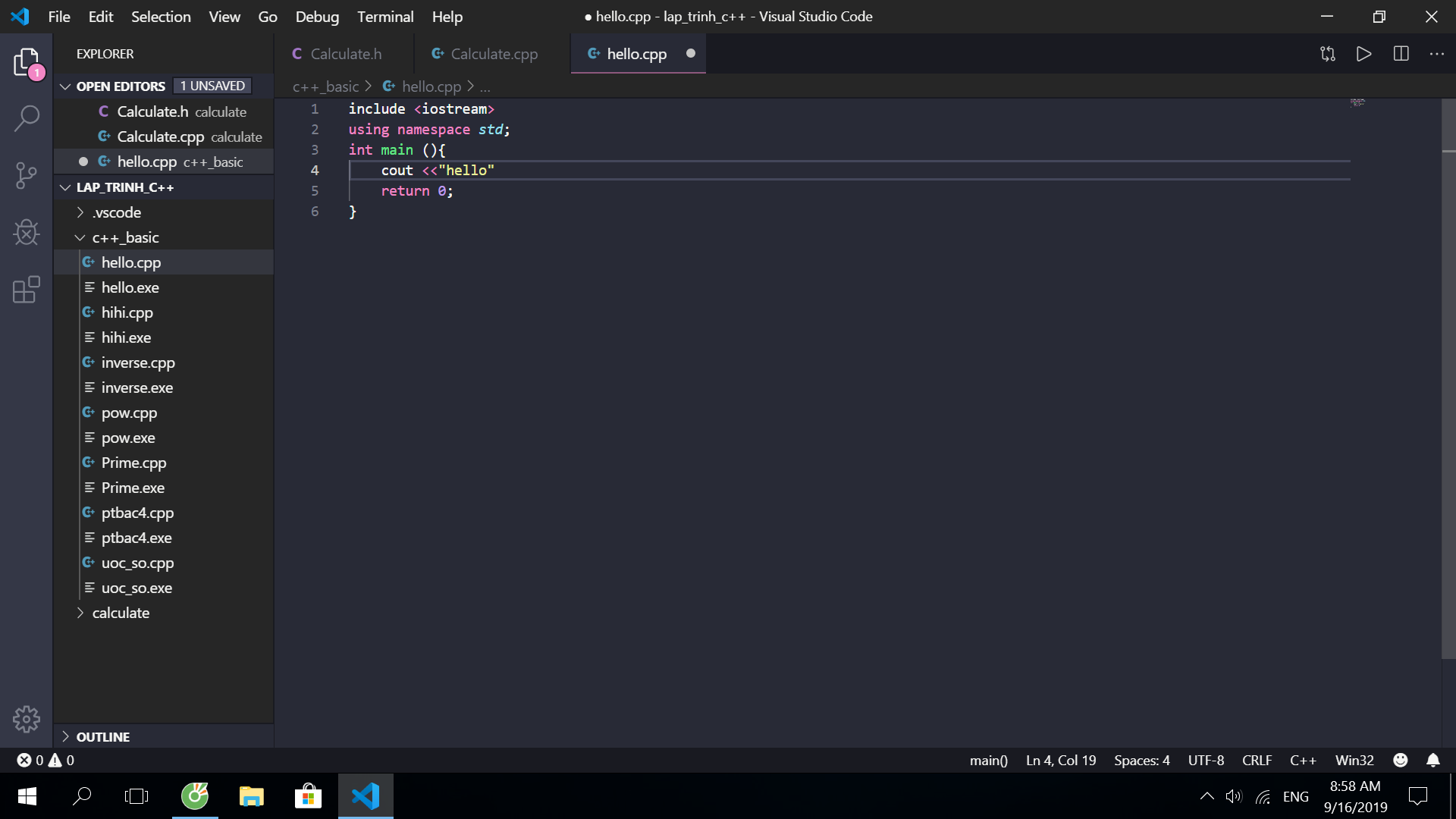
Task: Open the Windows Start menu
Action: pyautogui.click(x=27, y=796)
